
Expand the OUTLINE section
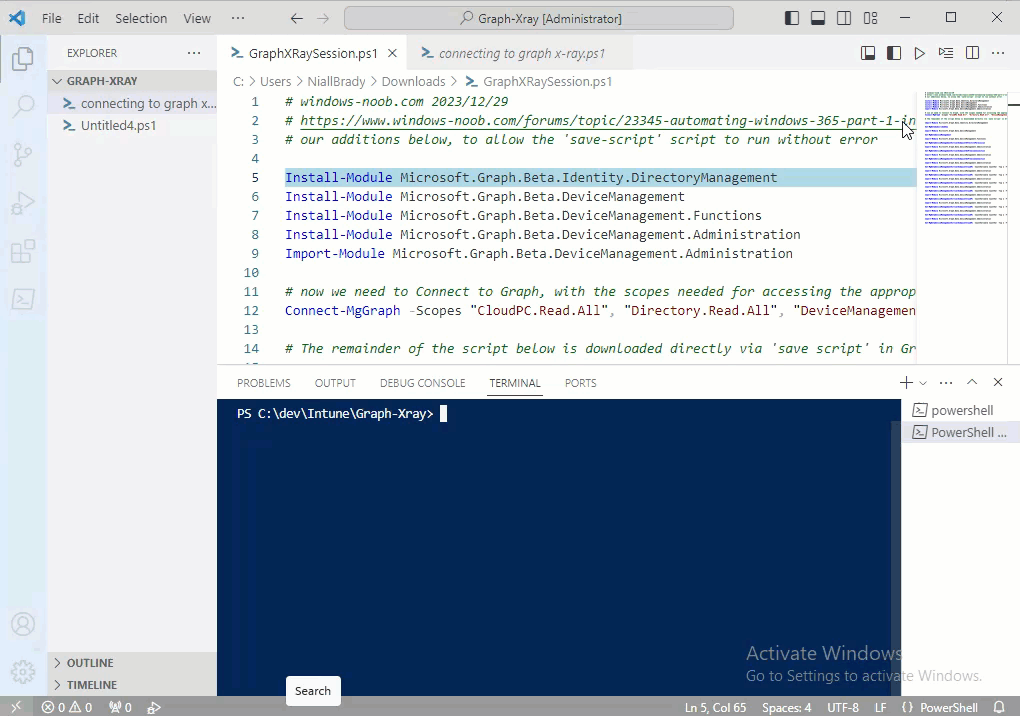[x=132, y=663]
